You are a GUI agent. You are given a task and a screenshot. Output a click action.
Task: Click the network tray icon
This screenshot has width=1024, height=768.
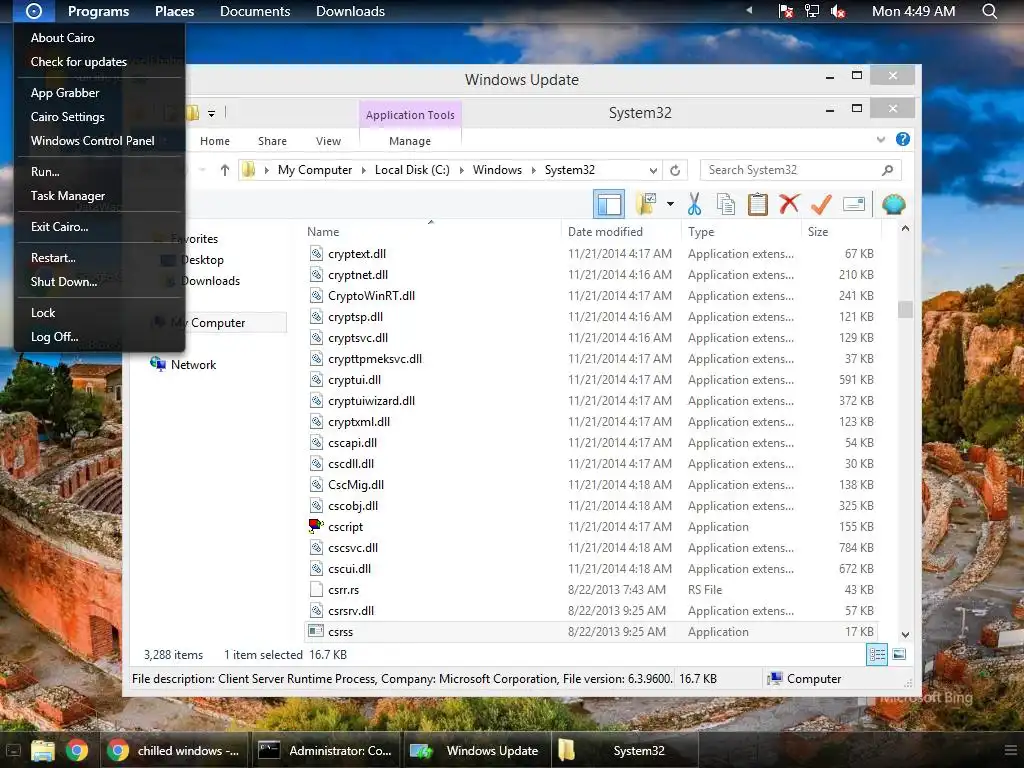click(x=812, y=11)
